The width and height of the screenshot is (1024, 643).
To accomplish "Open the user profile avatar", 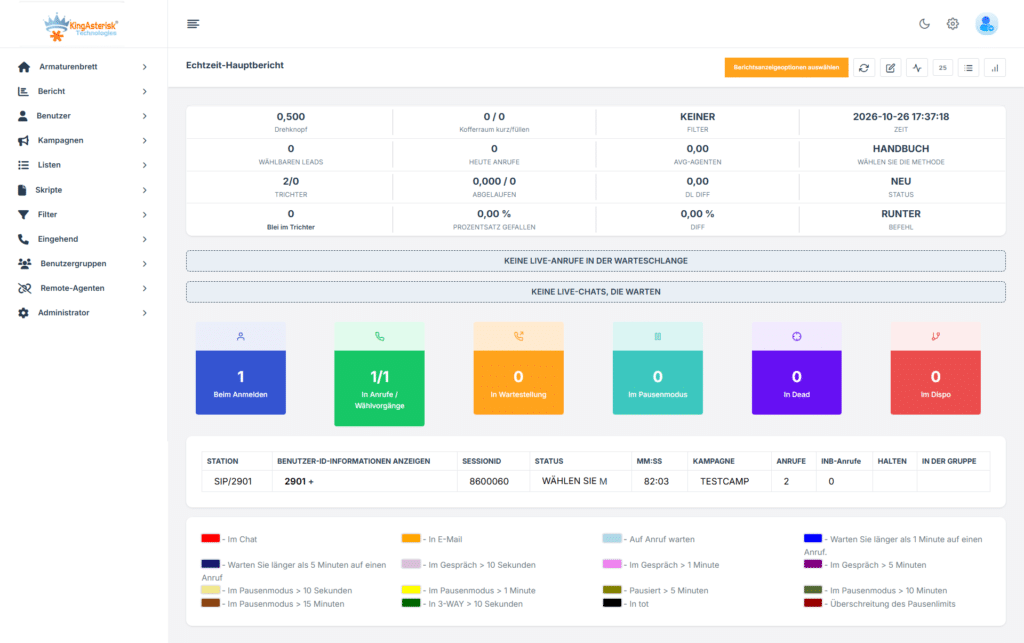I will point(987,24).
